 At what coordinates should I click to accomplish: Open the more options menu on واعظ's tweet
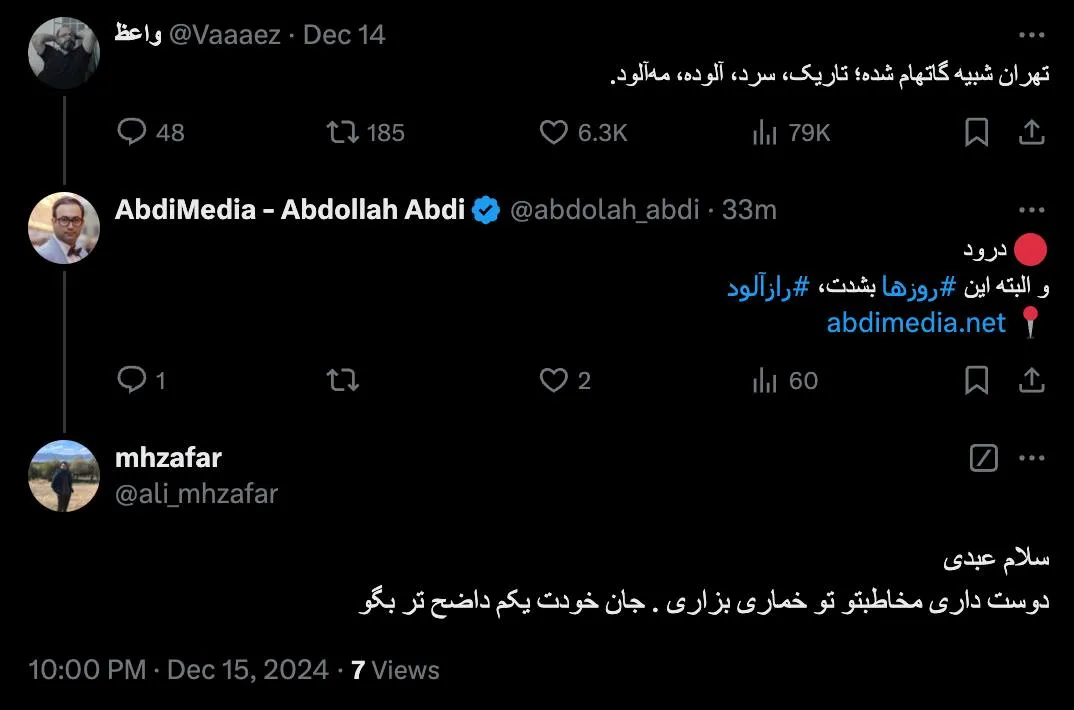click(x=1033, y=33)
